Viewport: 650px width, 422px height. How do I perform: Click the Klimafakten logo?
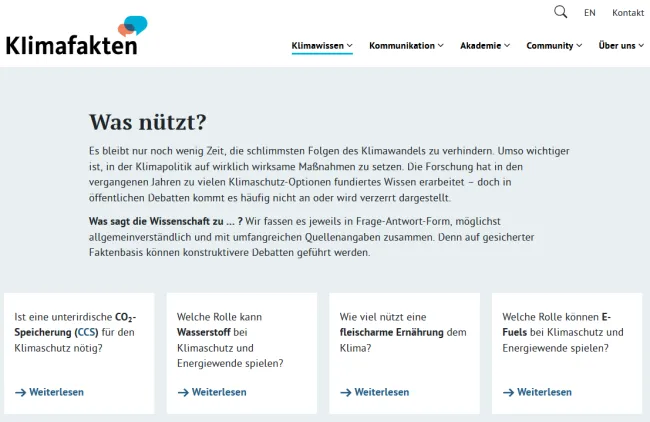click(74, 36)
